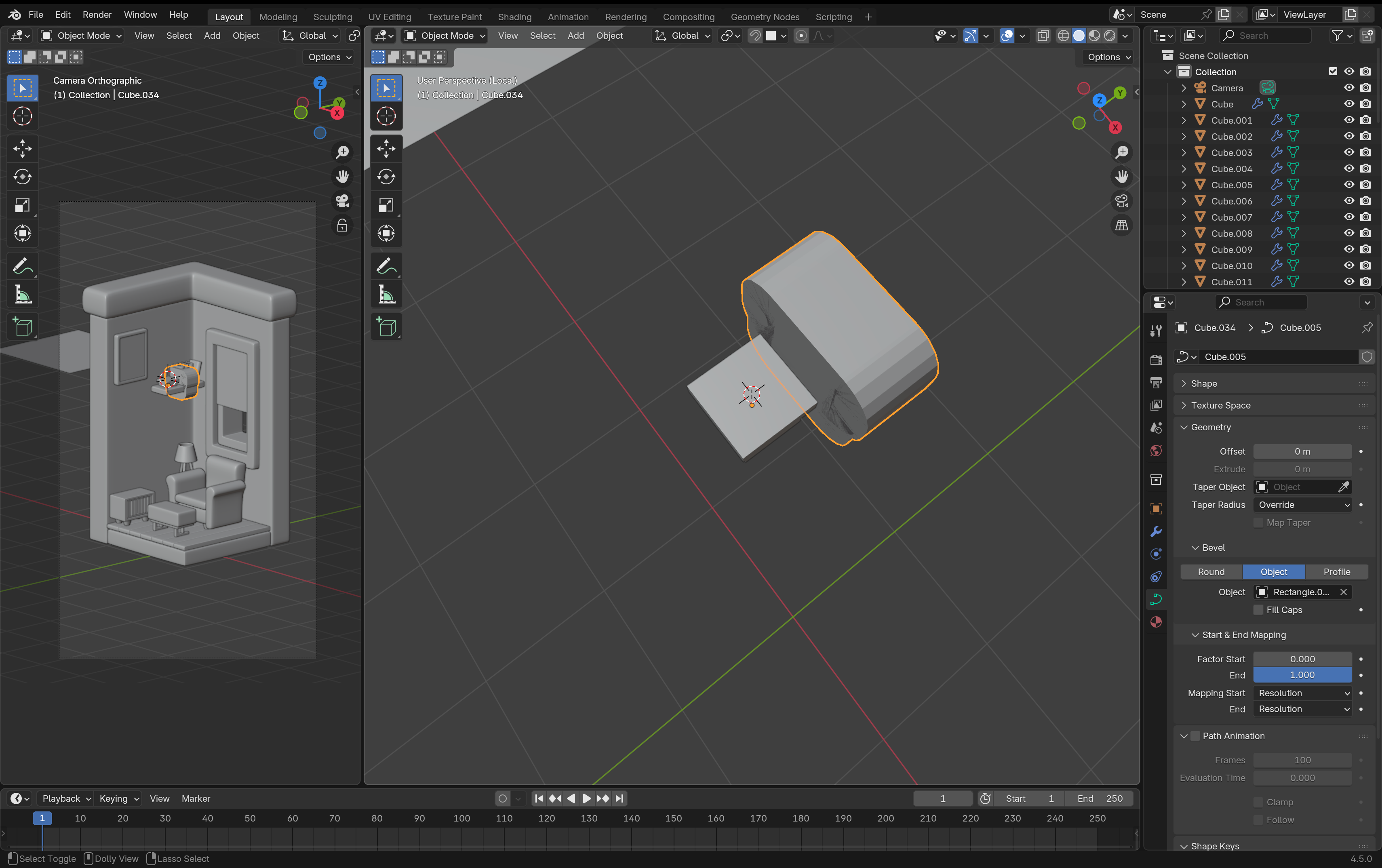Select the Move tool in right viewport
The image size is (1382, 868).
pos(386,149)
